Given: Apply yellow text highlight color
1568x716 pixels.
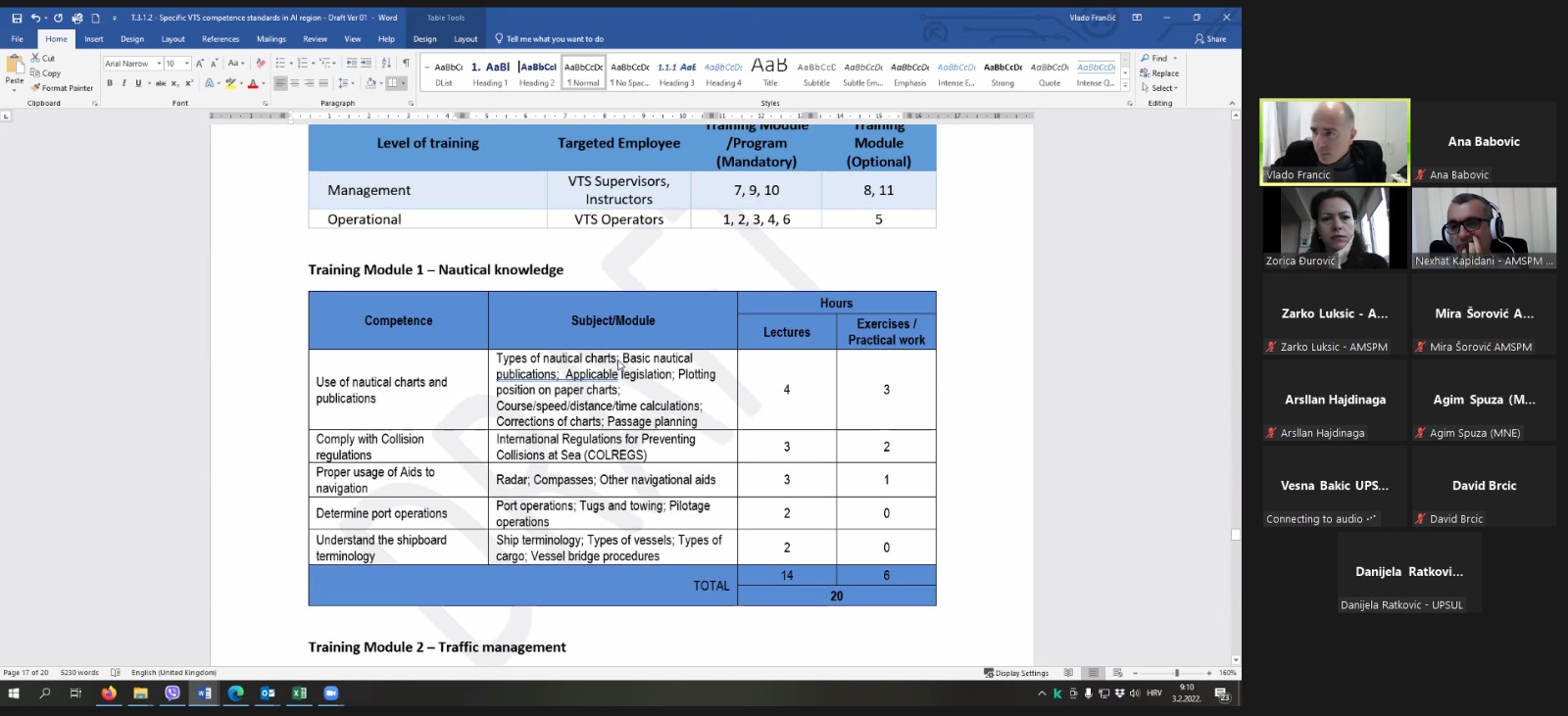Looking at the screenshot, I should tap(230, 83).
